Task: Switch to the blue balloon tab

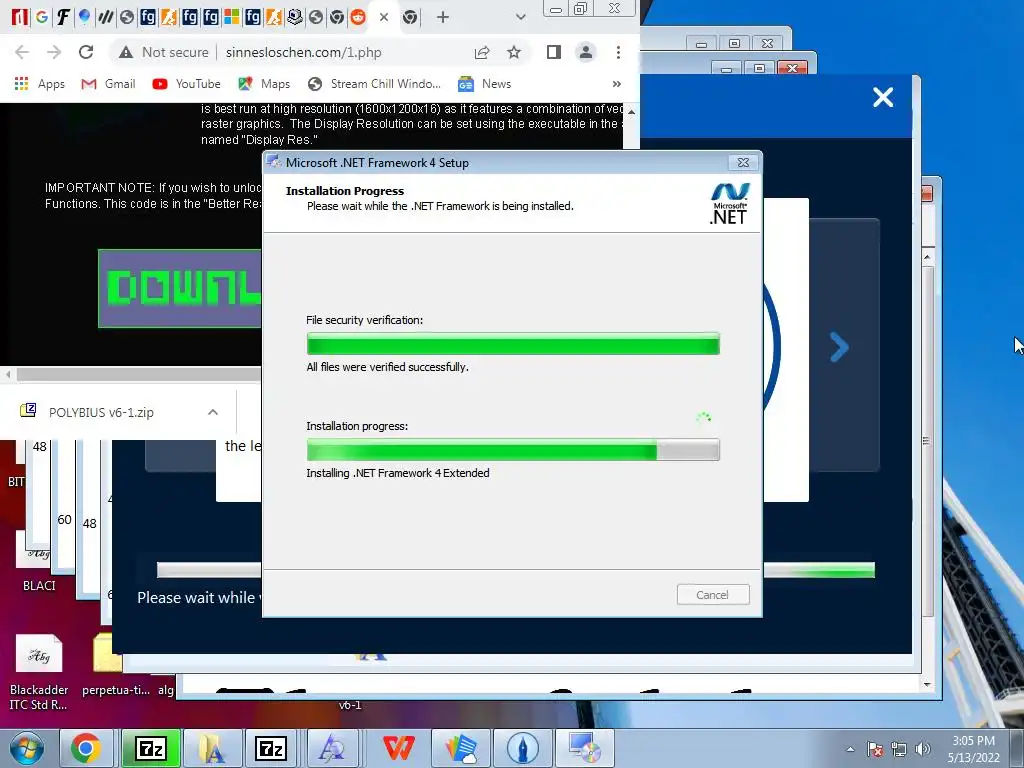Action: click(x=84, y=18)
